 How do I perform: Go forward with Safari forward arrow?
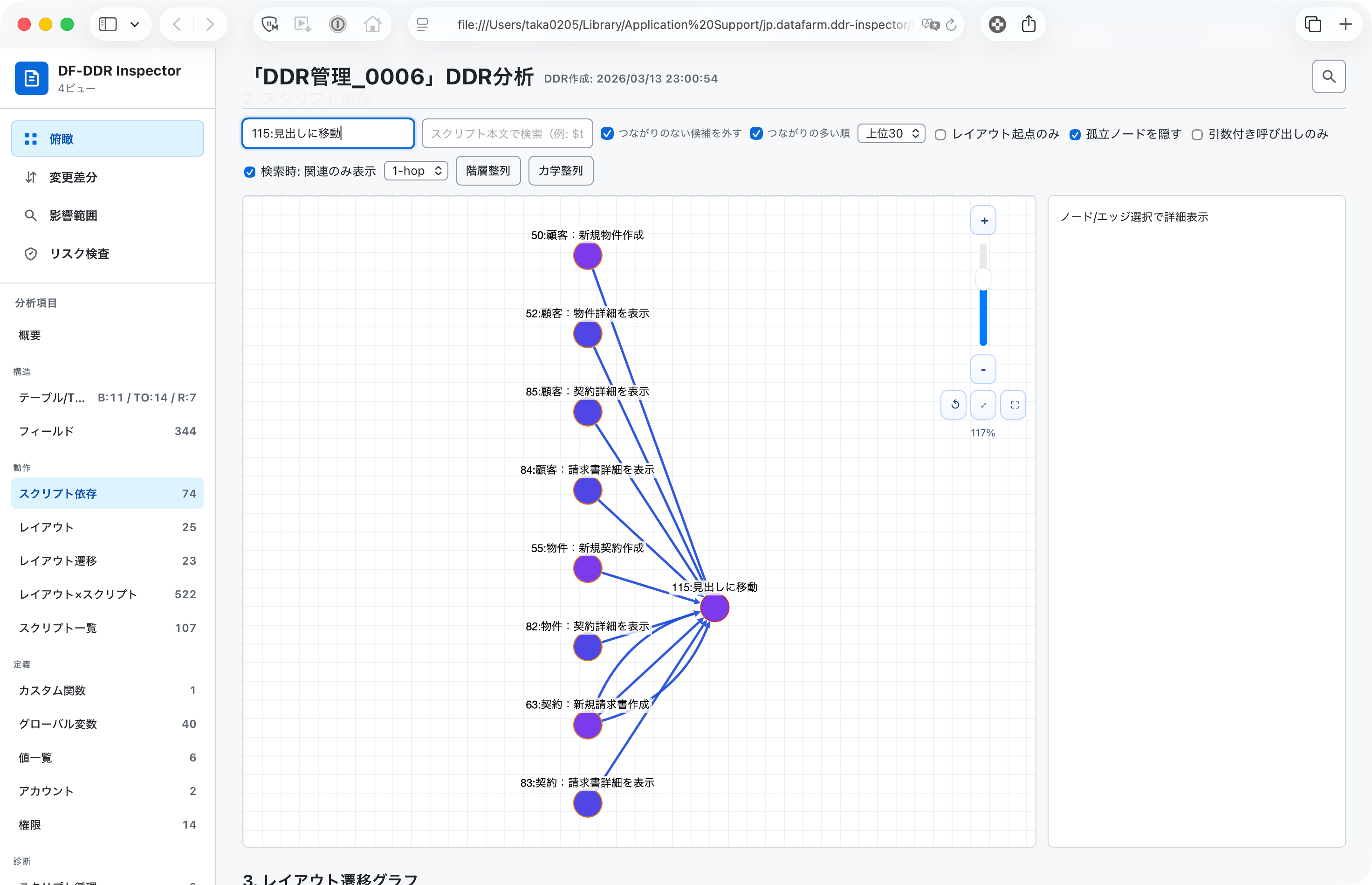pyautogui.click(x=210, y=24)
